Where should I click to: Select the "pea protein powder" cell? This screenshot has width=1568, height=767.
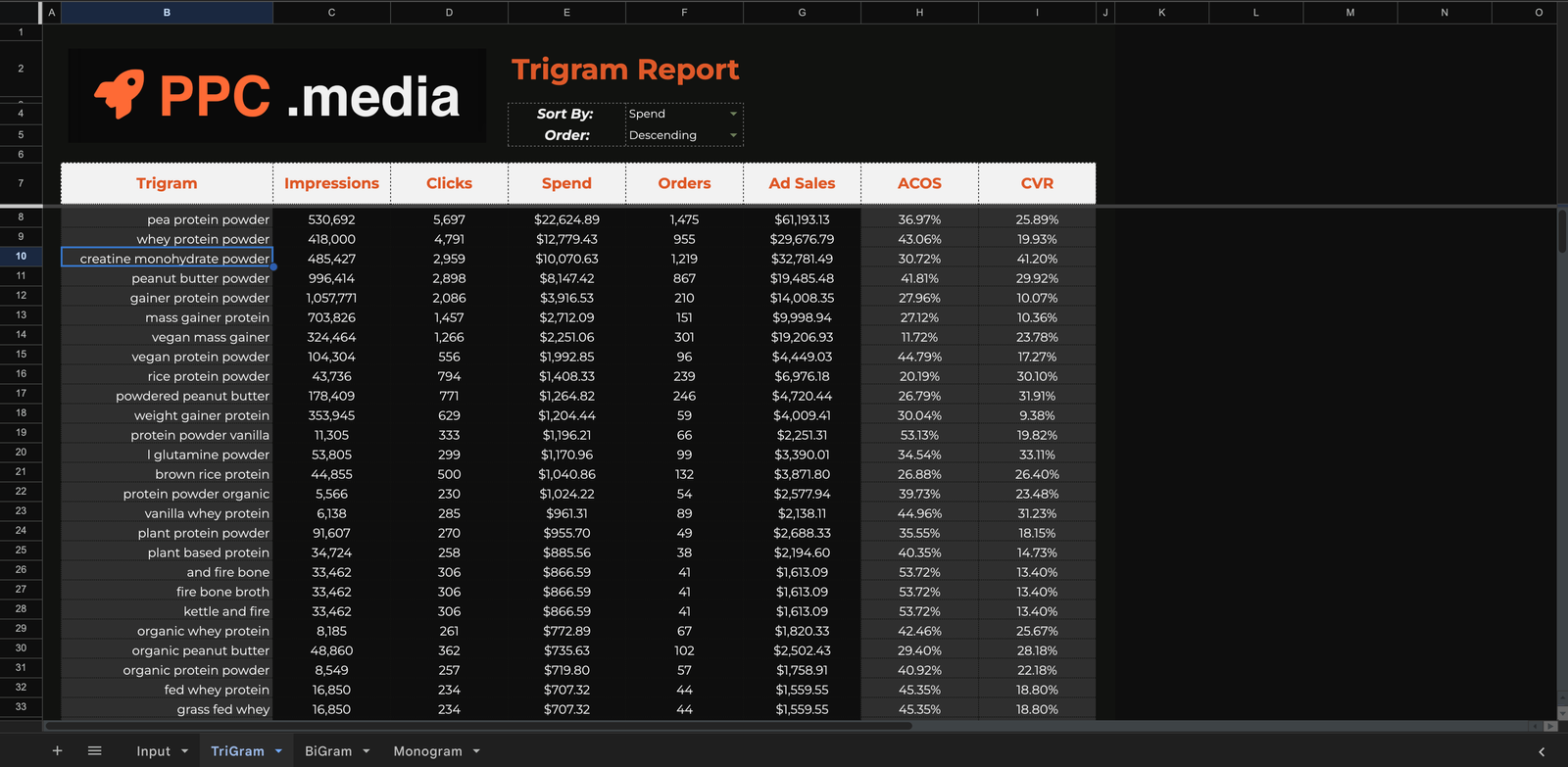coord(167,219)
